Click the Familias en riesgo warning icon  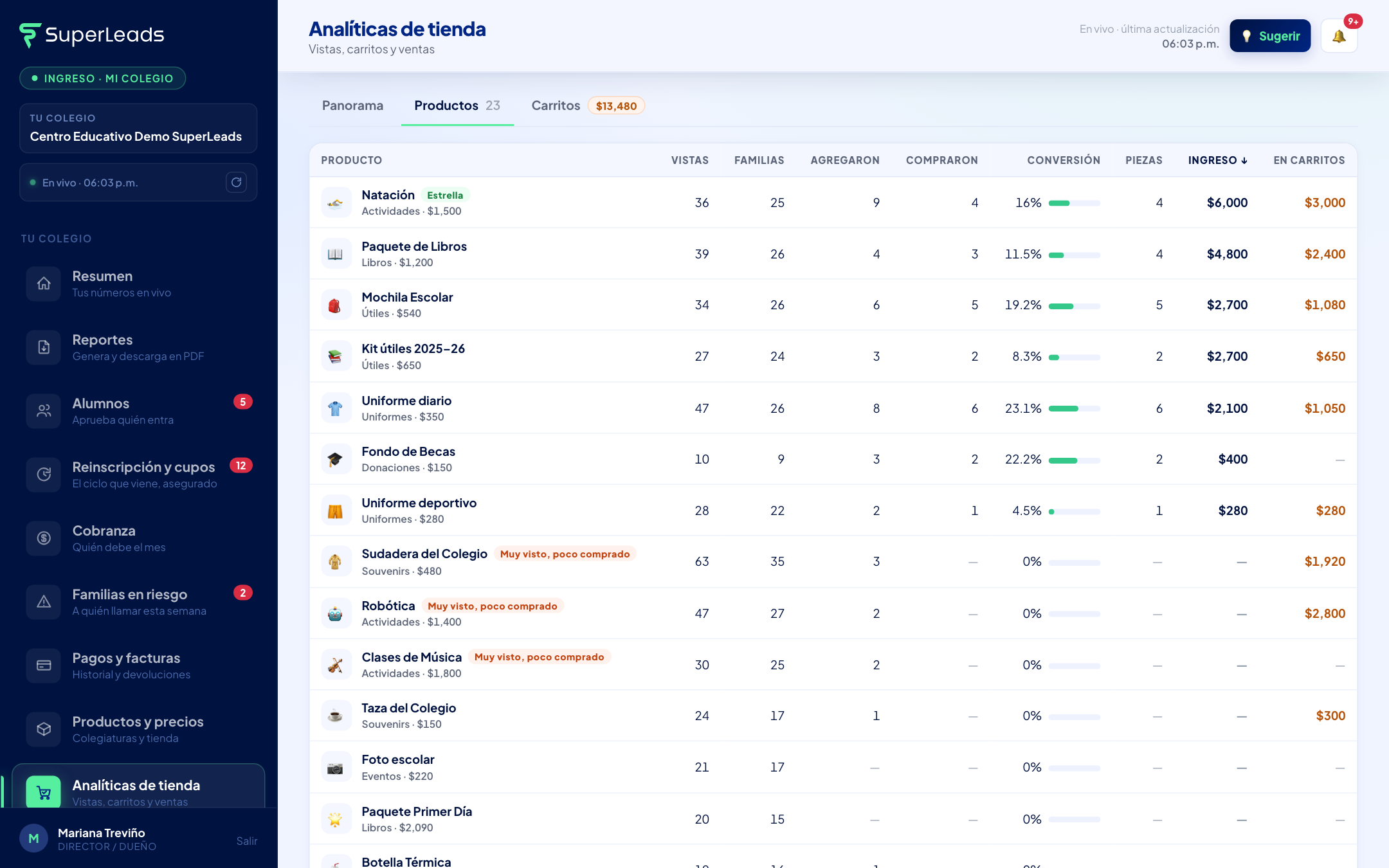click(x=44, y=602)
